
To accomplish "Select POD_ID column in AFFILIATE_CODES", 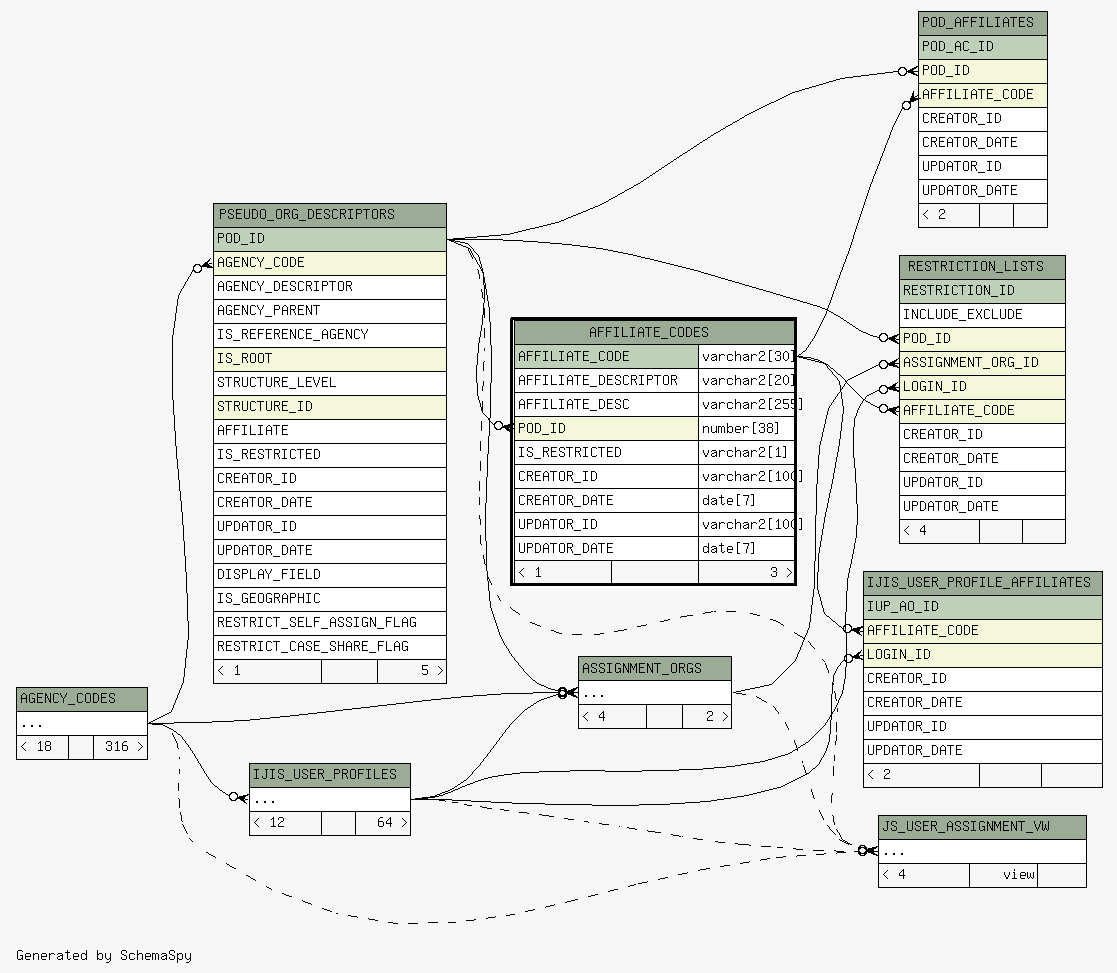I will (606, 429).
